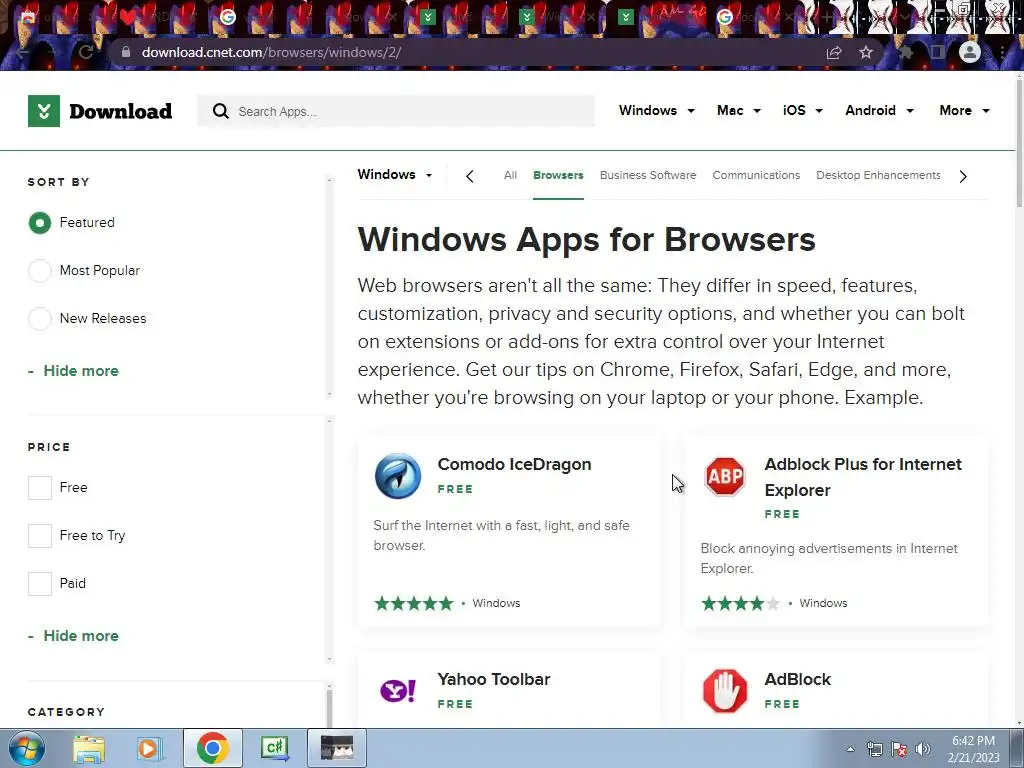Viewport: 1024px width, 768px height.
Task: Click the Search Apps input field
Action: point(396,111)
